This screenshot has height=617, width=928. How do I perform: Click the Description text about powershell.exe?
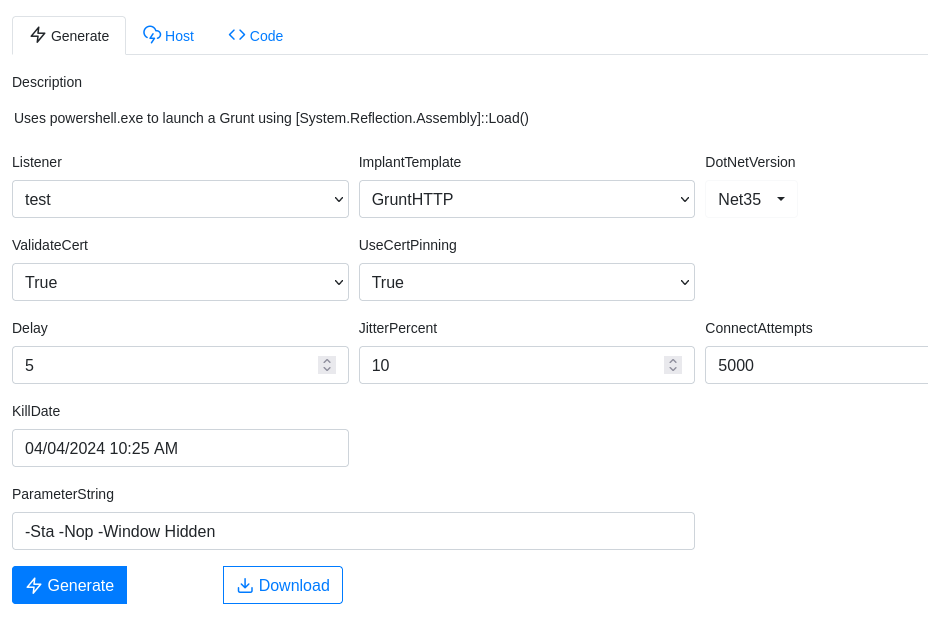click(271, 118)
